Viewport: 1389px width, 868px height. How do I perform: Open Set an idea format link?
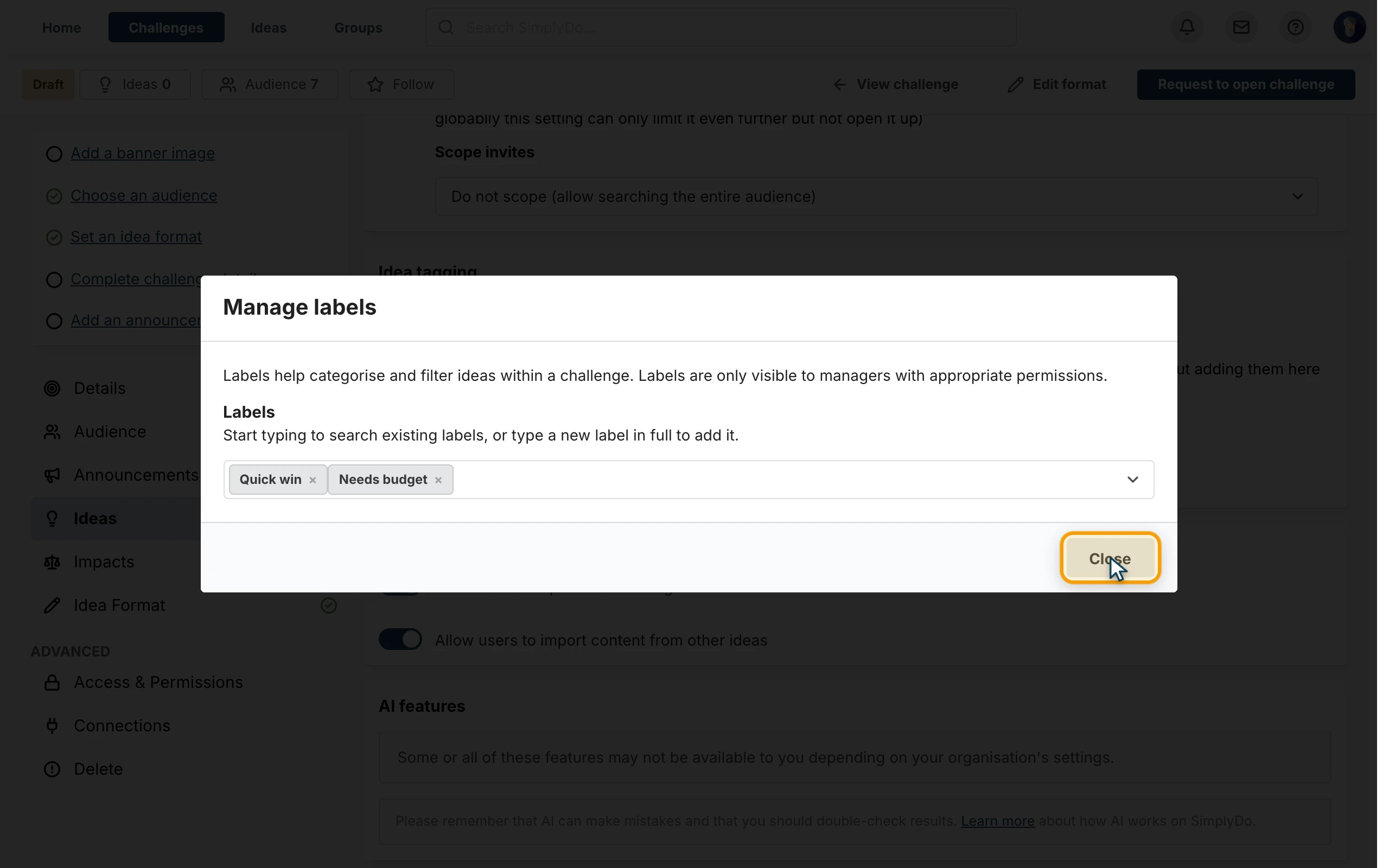pyautogui.click(x=136, y=237)
